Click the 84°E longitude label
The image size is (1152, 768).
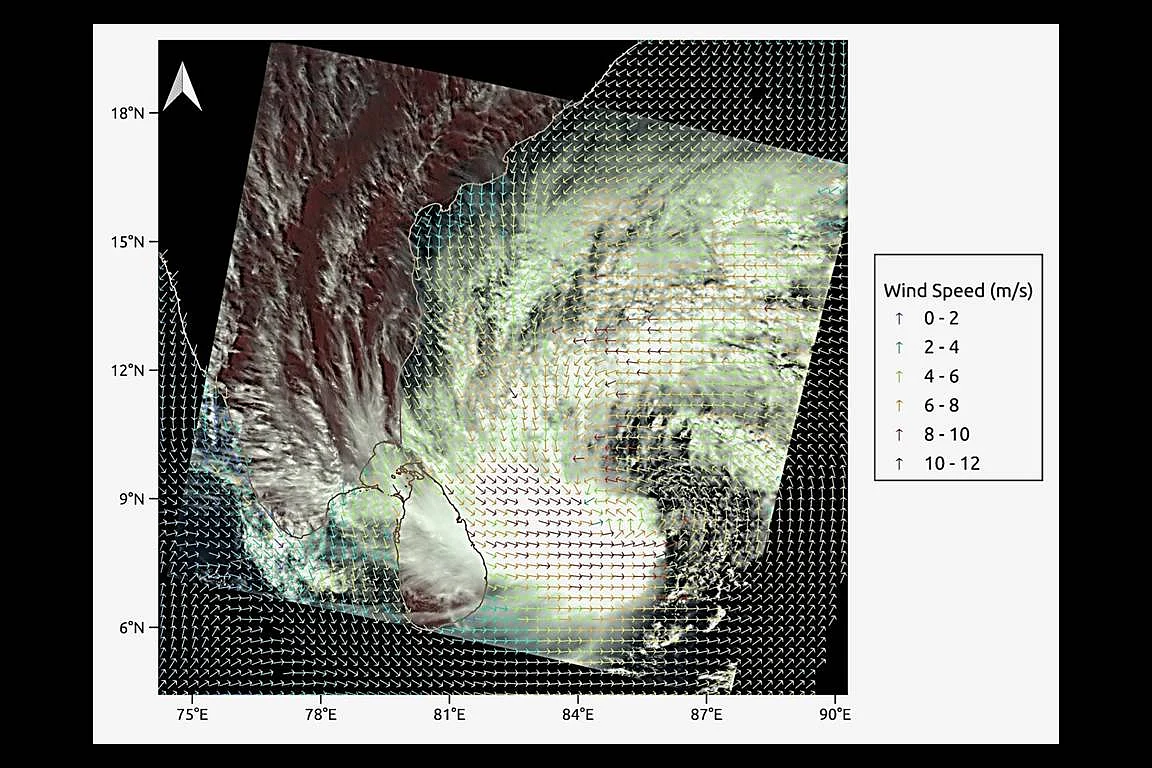coord(578,714)
